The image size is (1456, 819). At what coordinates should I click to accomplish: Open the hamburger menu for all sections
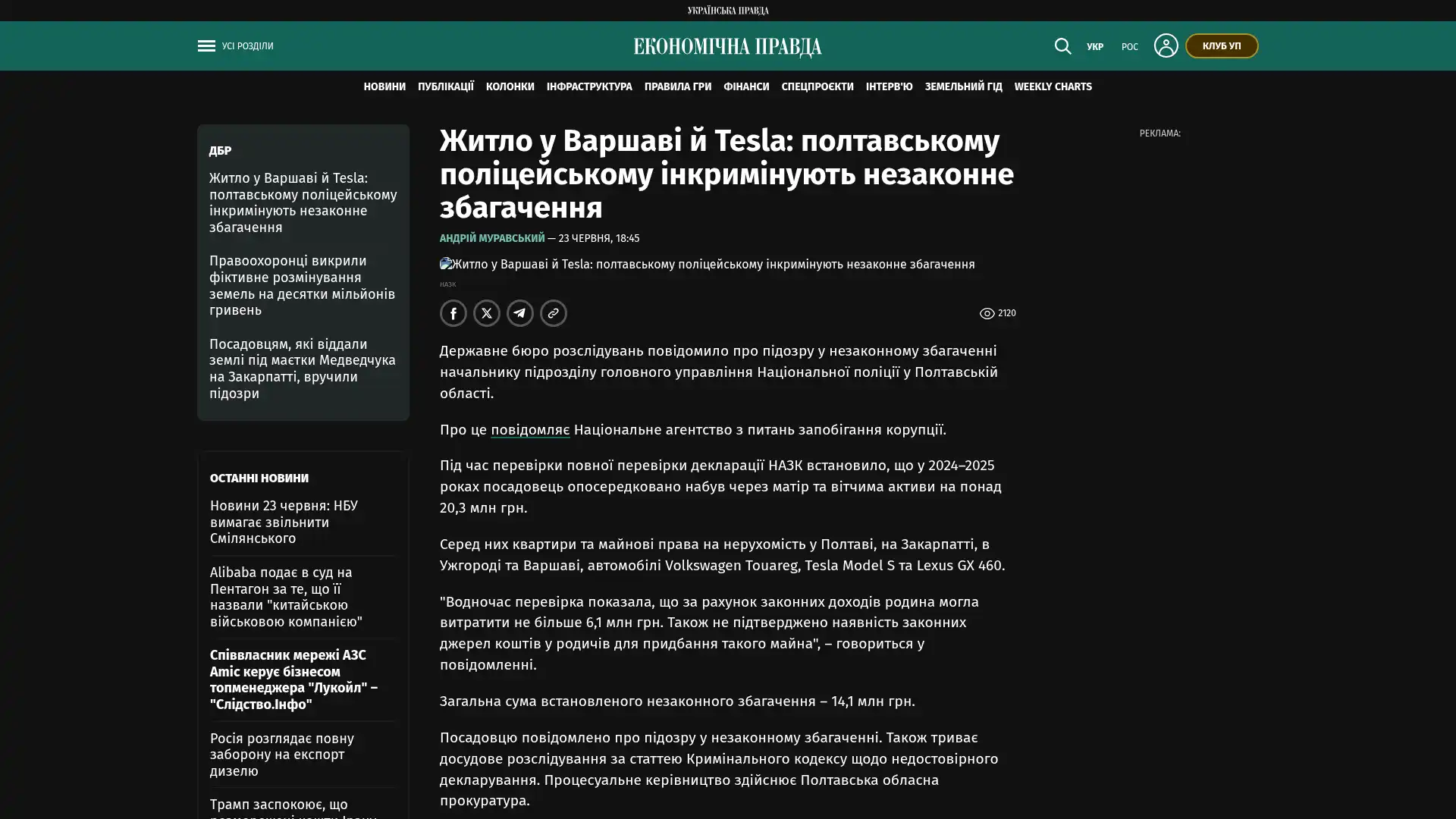pyautogui.click(x=206, y=46)
